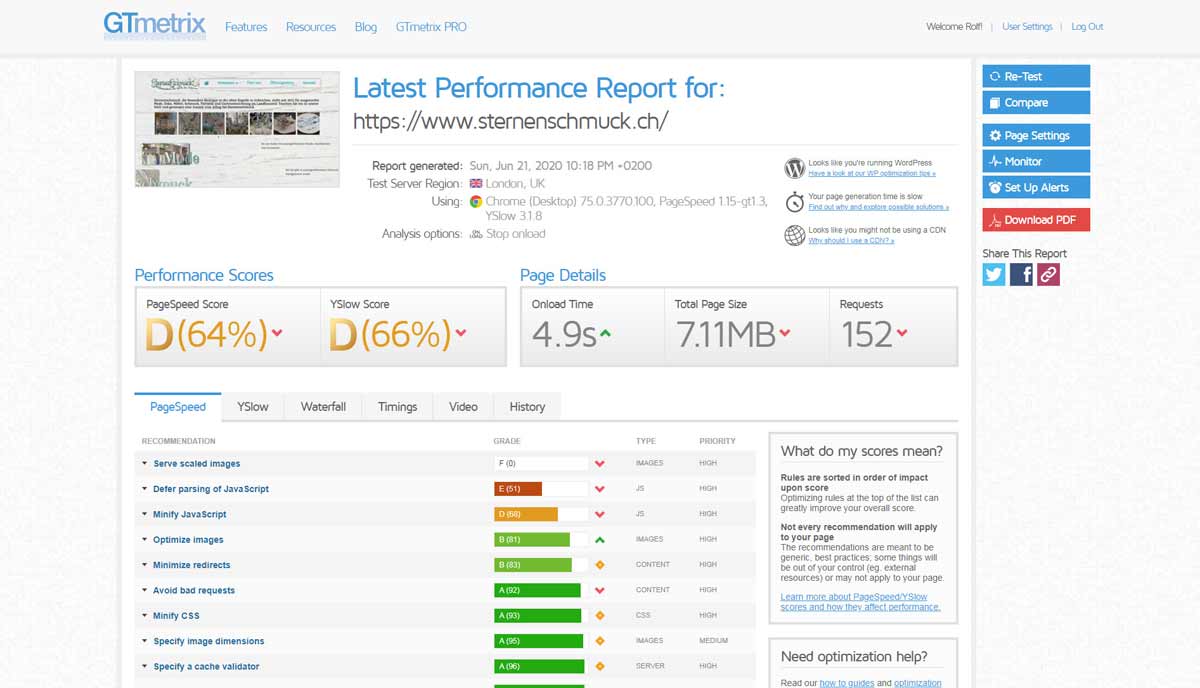This screenshot has height=688, width=1200.
Task: Expand Avoid bad requests recommendation
Action: 194,590
